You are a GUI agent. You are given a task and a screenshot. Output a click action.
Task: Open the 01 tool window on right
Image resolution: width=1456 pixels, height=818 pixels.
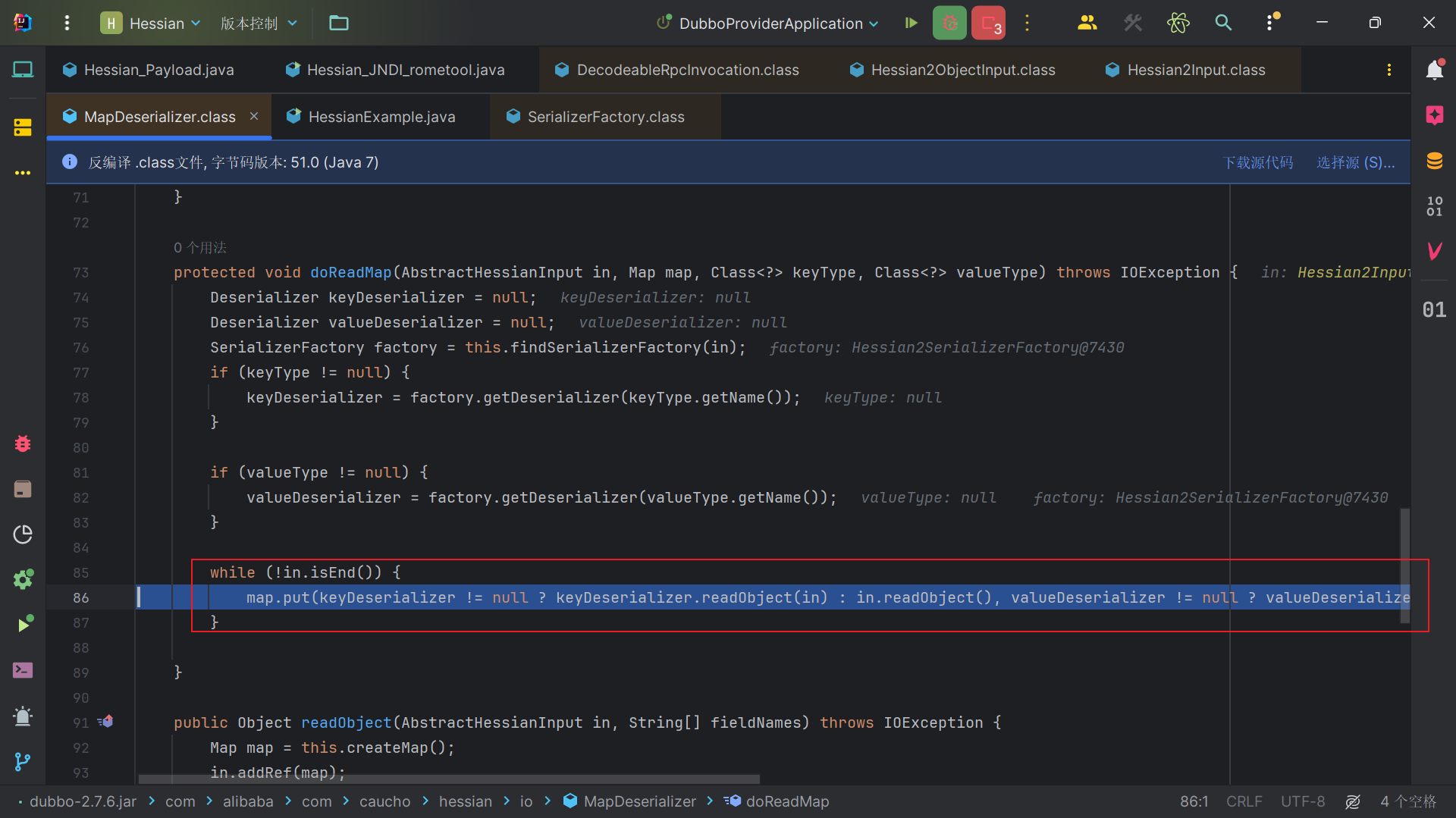[x=1435, y=309]
